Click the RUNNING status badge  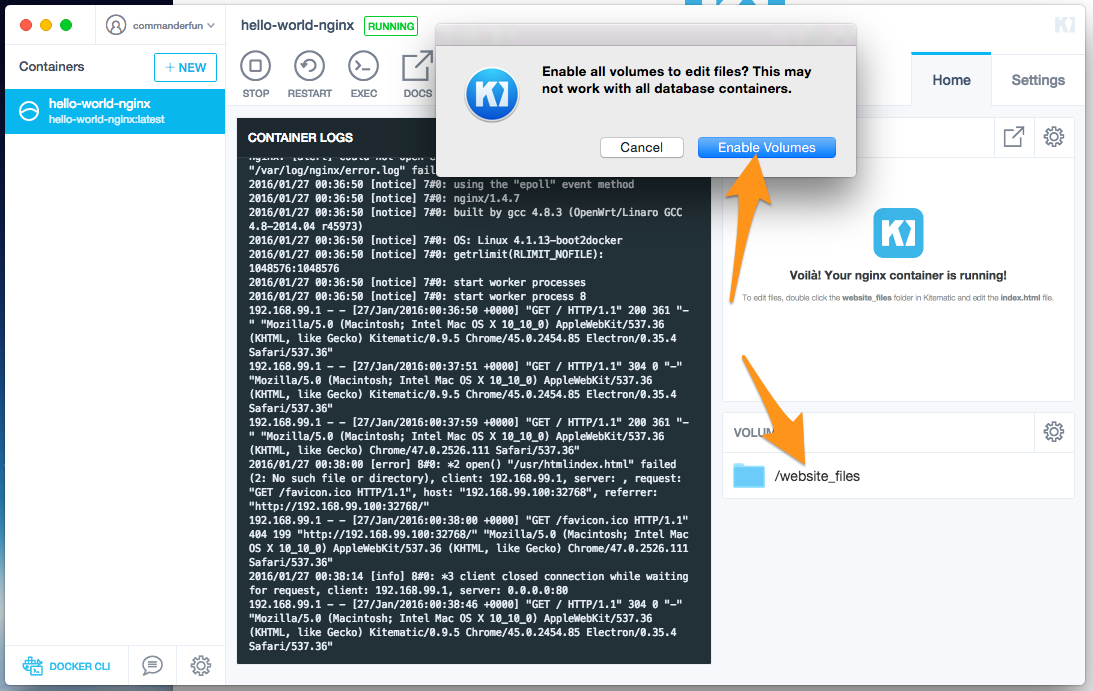point(391,26)
